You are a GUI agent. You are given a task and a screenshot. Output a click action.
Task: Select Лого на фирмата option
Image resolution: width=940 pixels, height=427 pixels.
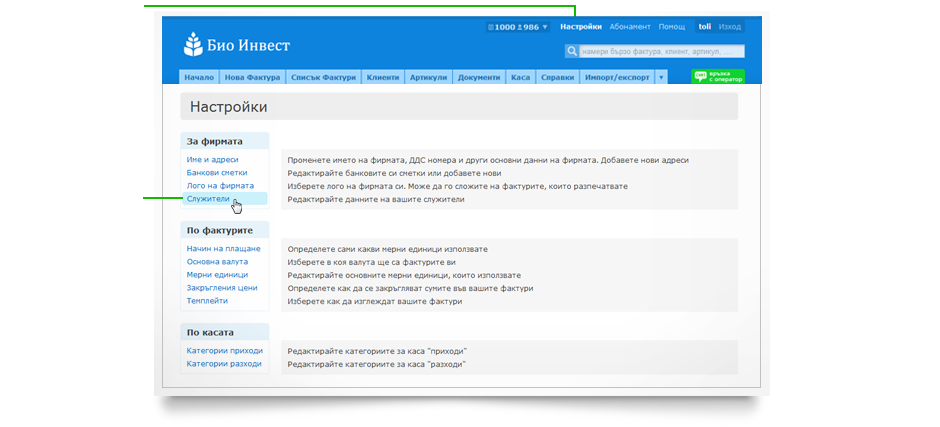point(220,186)
